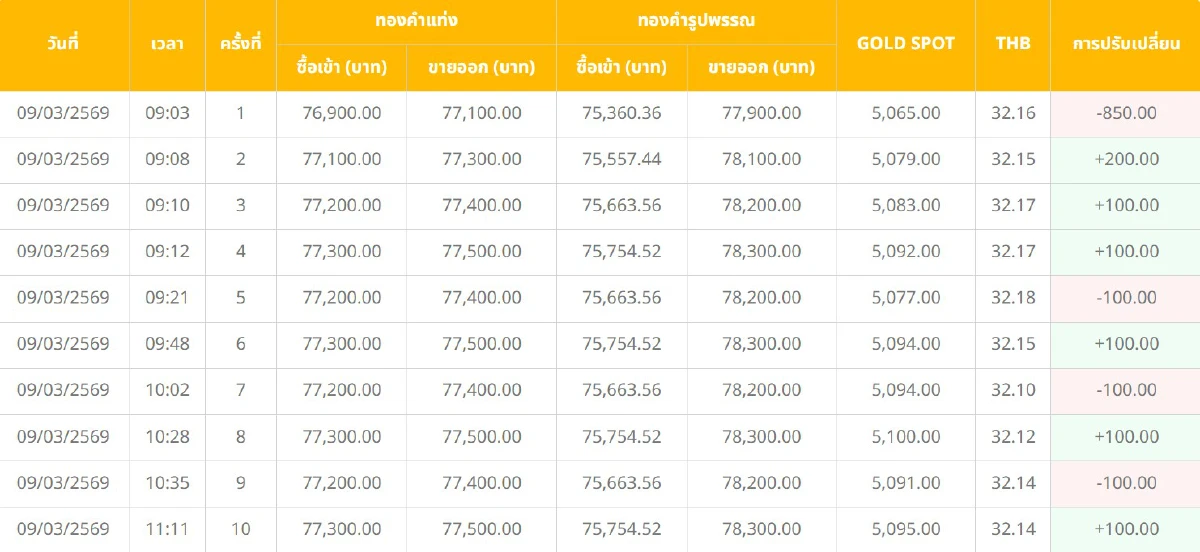The width and height of the screenshot is (1200, 552).
Task: Click the ทองคำรูปพรรณ group header
Action: [x=696, y=20]
